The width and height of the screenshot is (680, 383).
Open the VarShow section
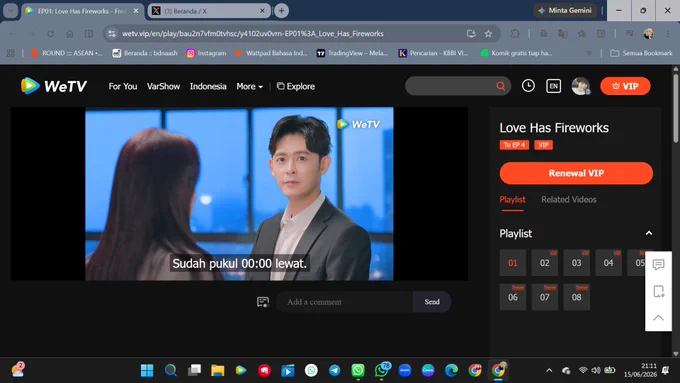pyautogui.click(x=163, y=86)
